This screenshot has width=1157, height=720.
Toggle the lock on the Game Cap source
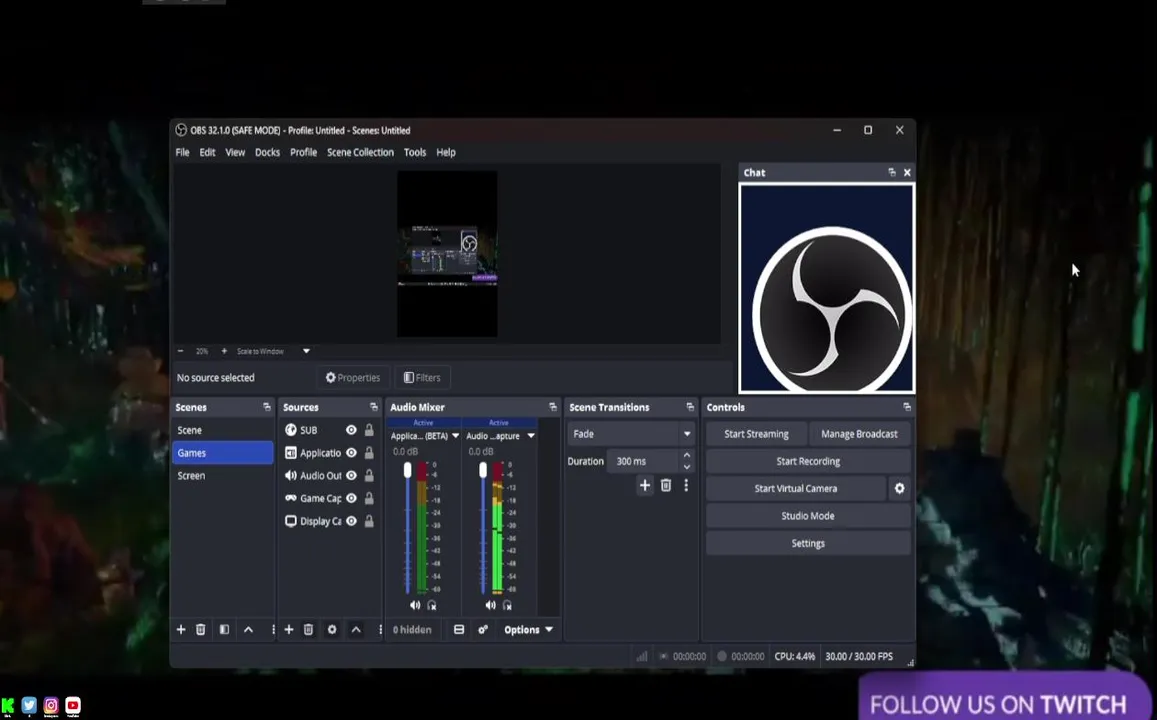tap(369, 499)
